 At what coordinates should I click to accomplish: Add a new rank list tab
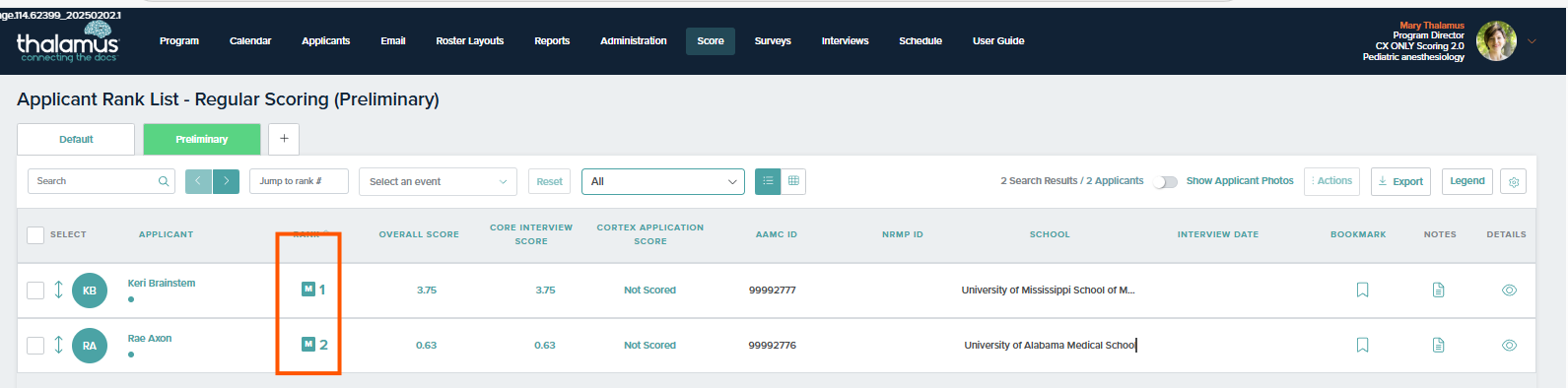[284, 139]
